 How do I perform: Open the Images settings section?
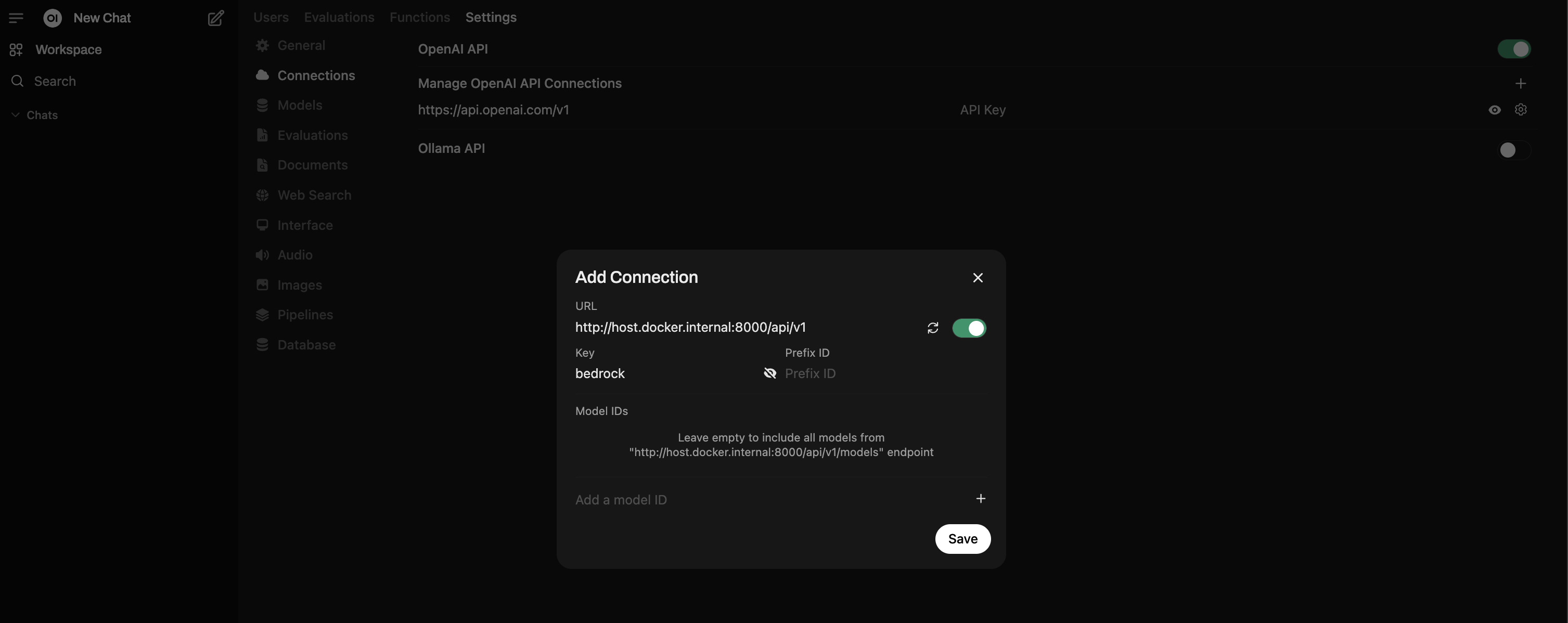(300, 285)
